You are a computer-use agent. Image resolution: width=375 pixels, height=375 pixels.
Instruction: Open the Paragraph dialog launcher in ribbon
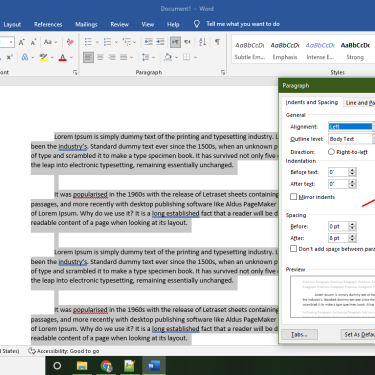pyautogui.click(x=223, y=72)
